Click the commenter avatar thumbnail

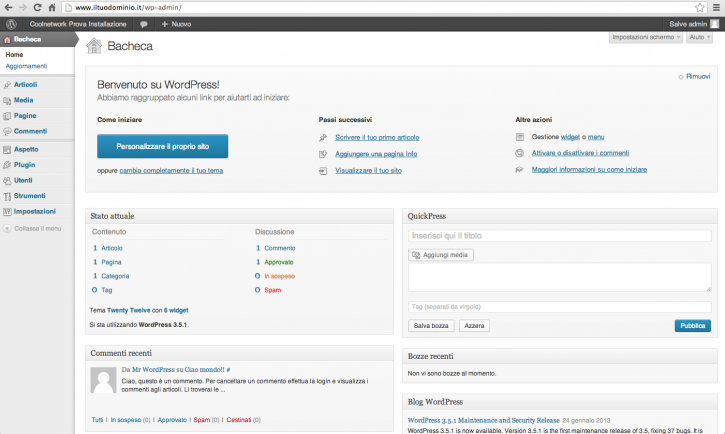[x=103, y=380]
